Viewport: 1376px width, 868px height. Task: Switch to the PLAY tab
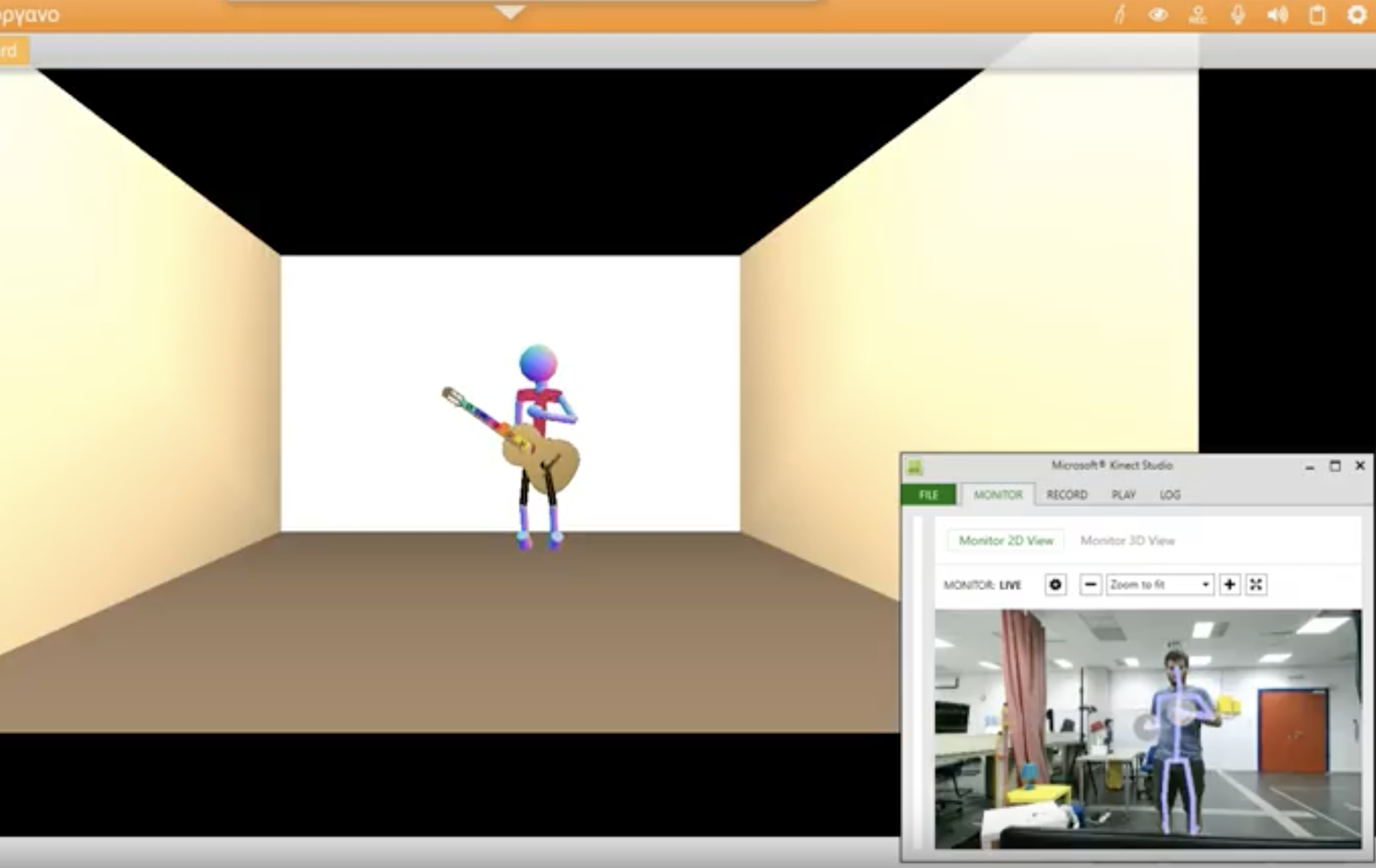1124,495
